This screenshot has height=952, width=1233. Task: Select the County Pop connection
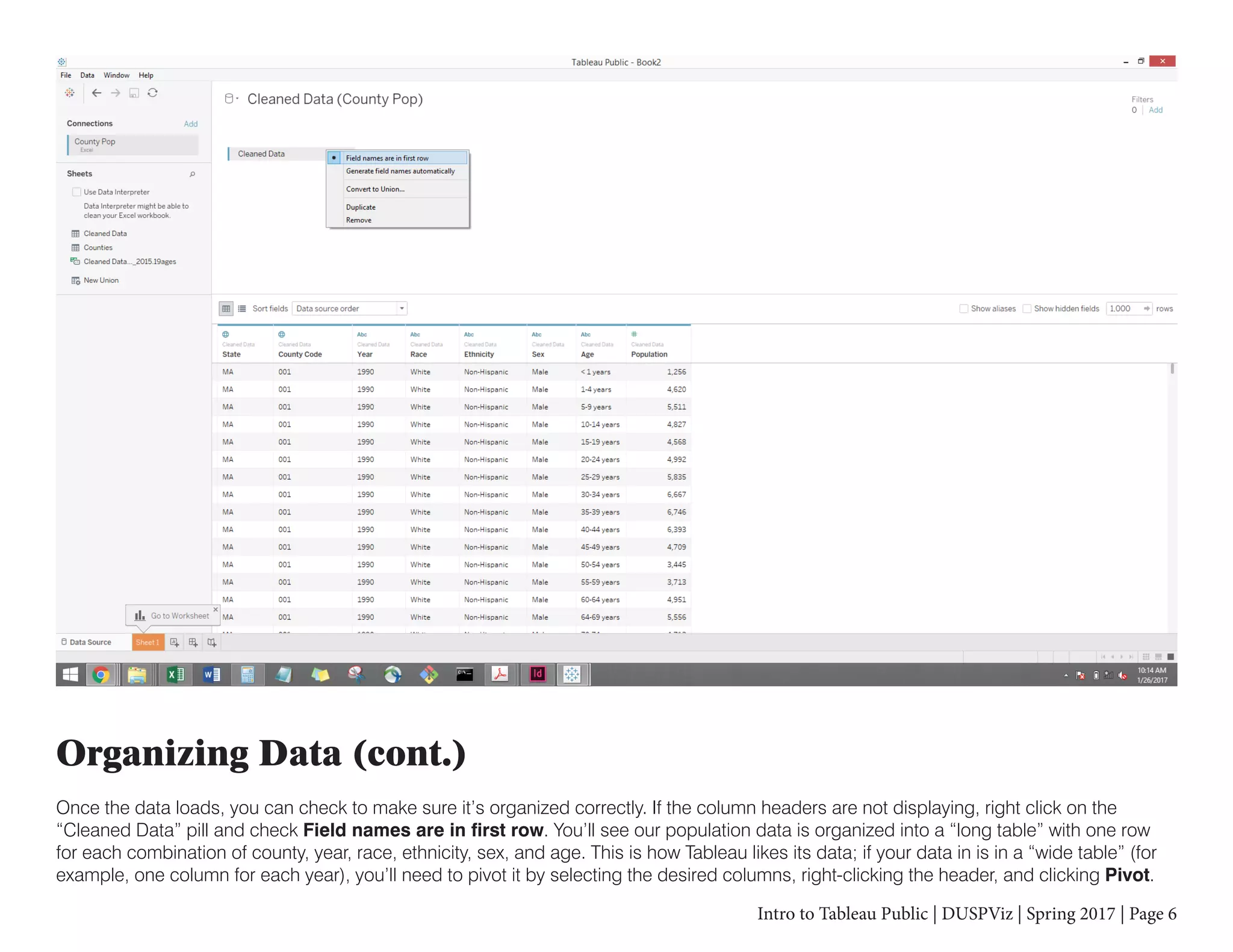click(132, 144)
